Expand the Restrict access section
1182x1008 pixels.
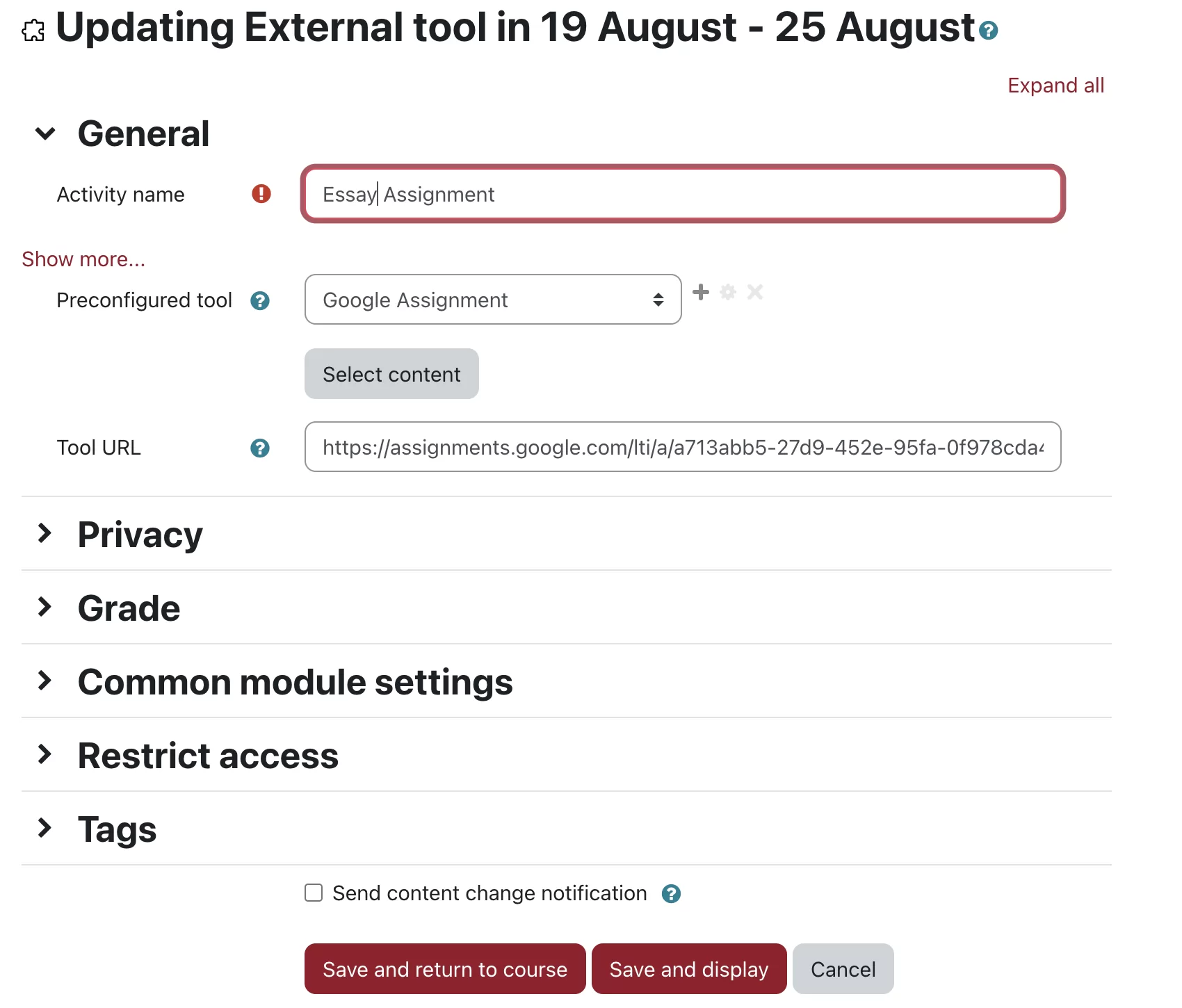coord(45,755)
